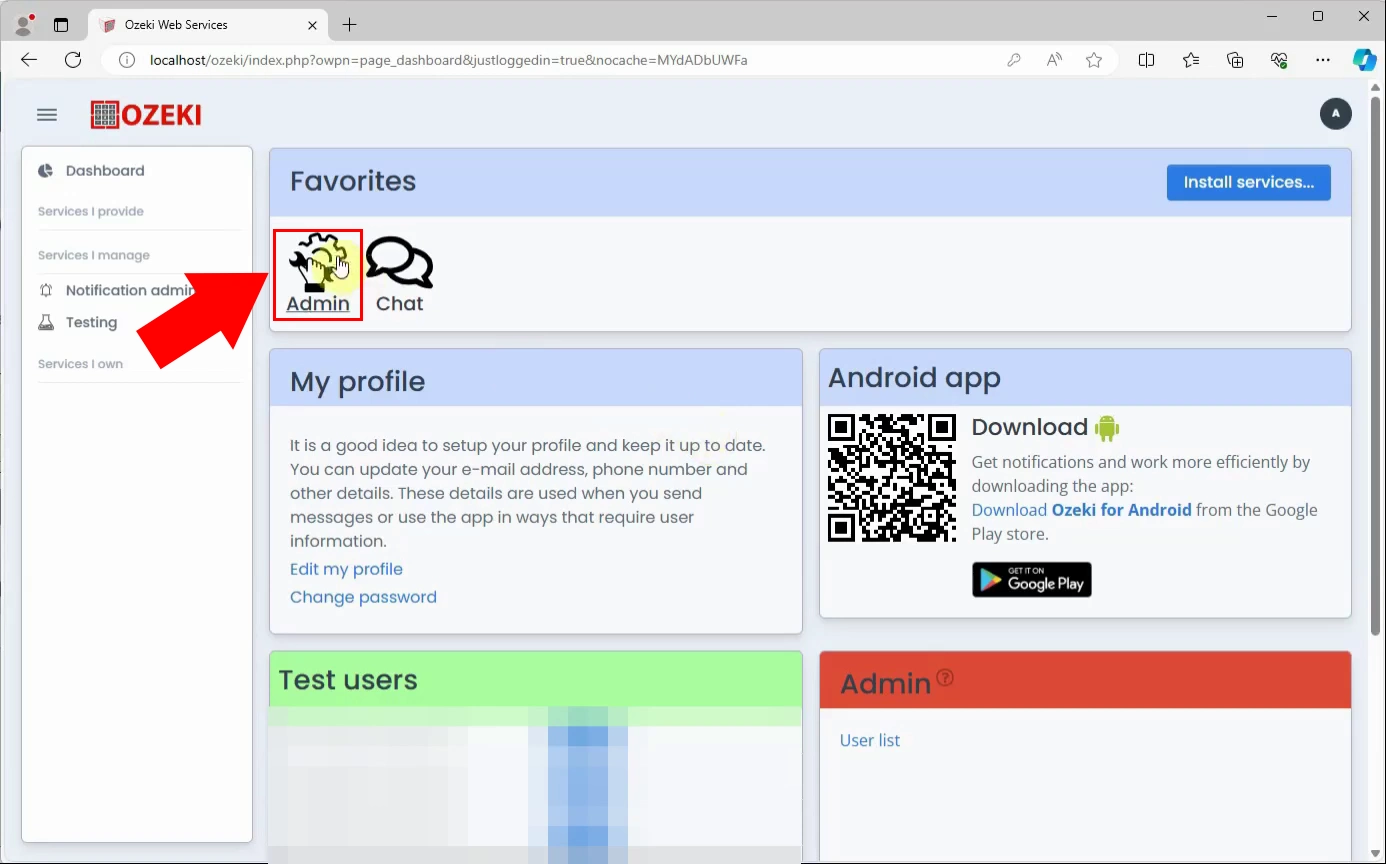Click the Read aloud icon
The width and height of the screenshot is (1386, 864).
(x=1054, y=60)
